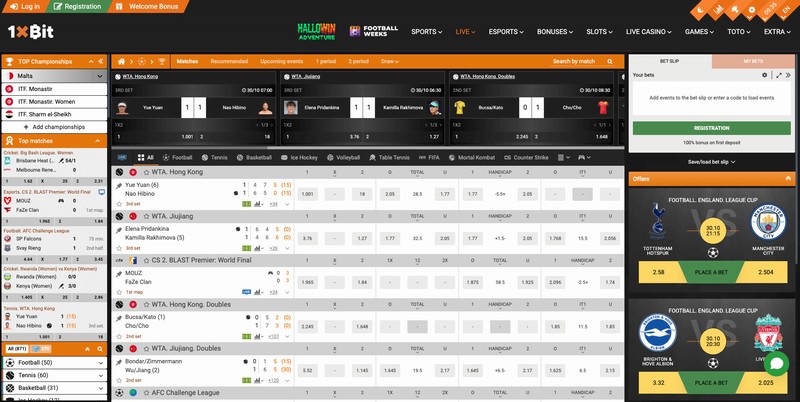Filter live events by FIFA

429,158
